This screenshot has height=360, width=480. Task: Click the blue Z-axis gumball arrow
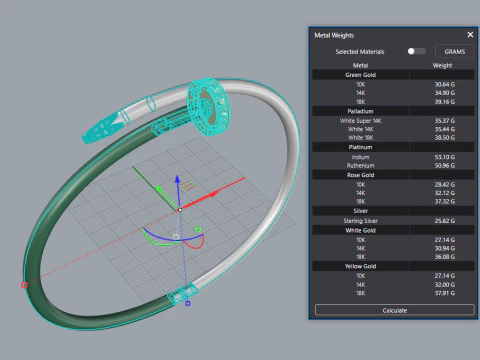[x=178, y=180]
